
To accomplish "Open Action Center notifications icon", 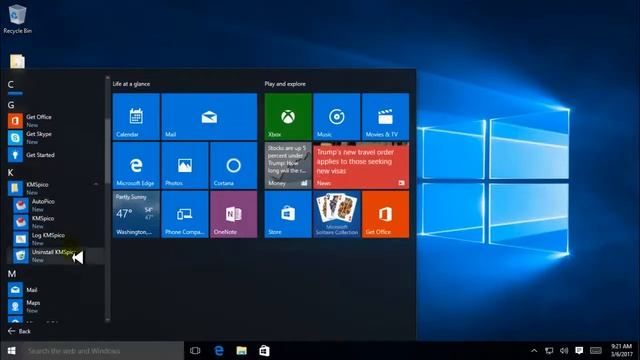I will pos(579,351).
